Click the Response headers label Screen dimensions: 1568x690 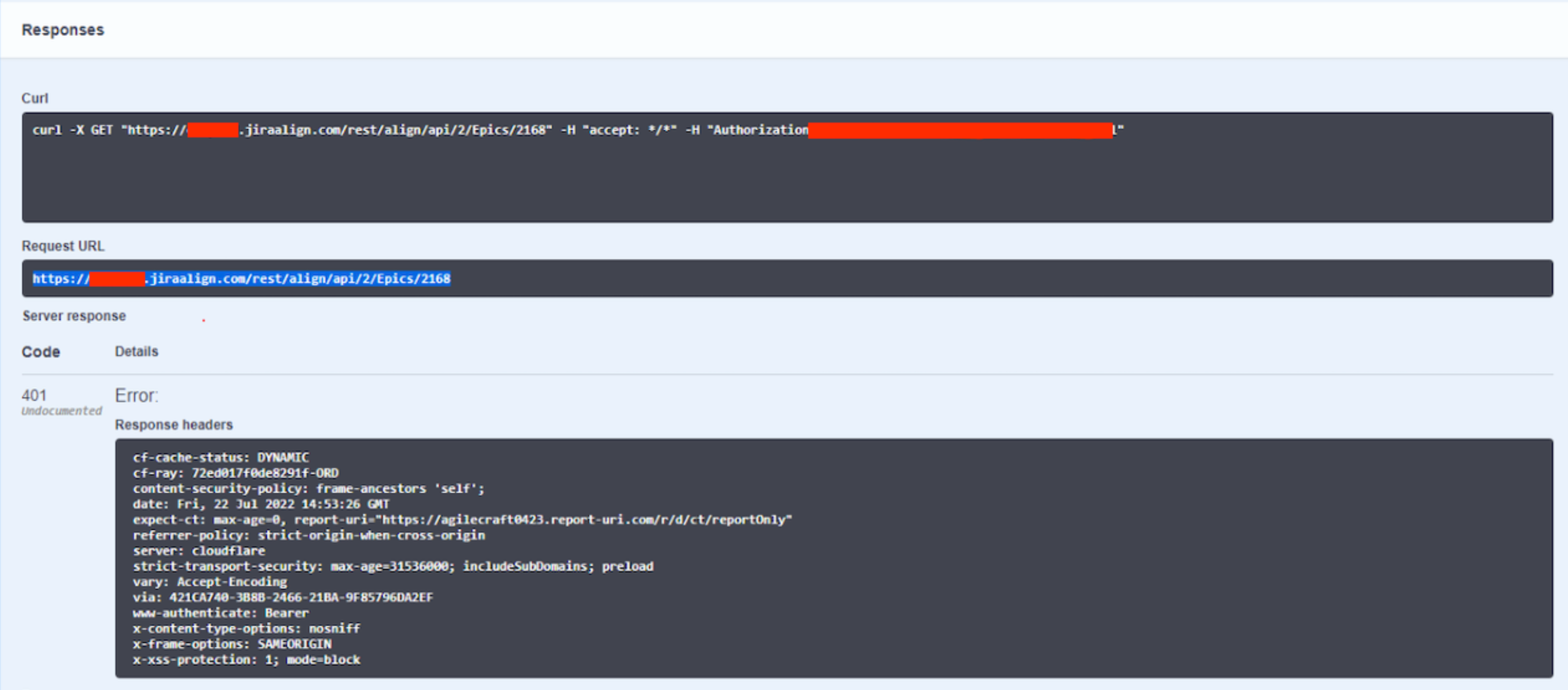click(174, 425)
